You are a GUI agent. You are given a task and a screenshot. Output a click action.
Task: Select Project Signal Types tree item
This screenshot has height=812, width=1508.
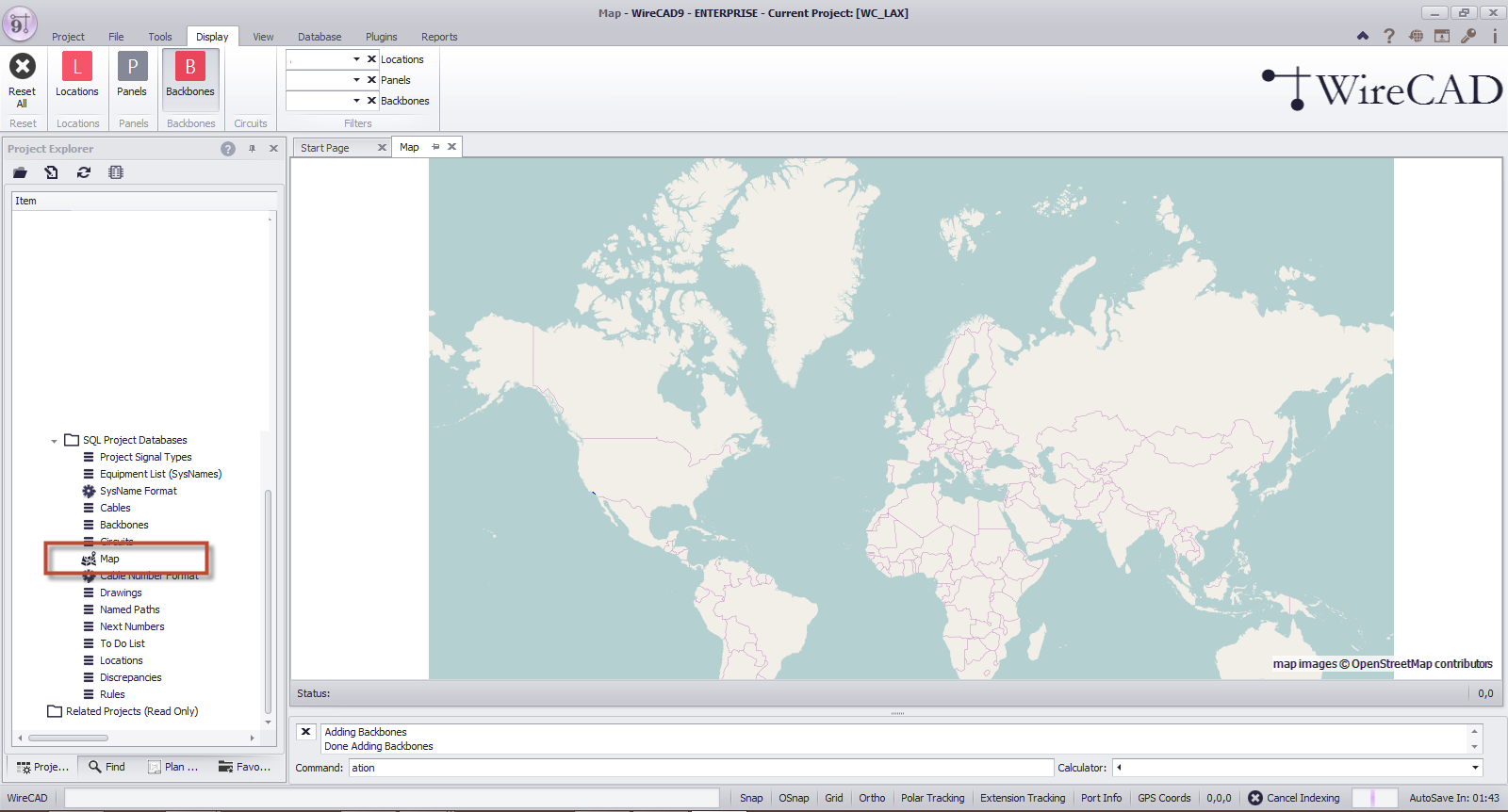click(146, 457)
